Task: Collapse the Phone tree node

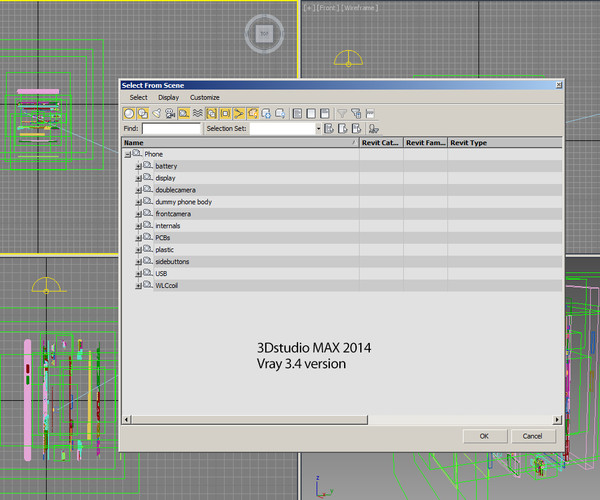Action: [127, 154]
